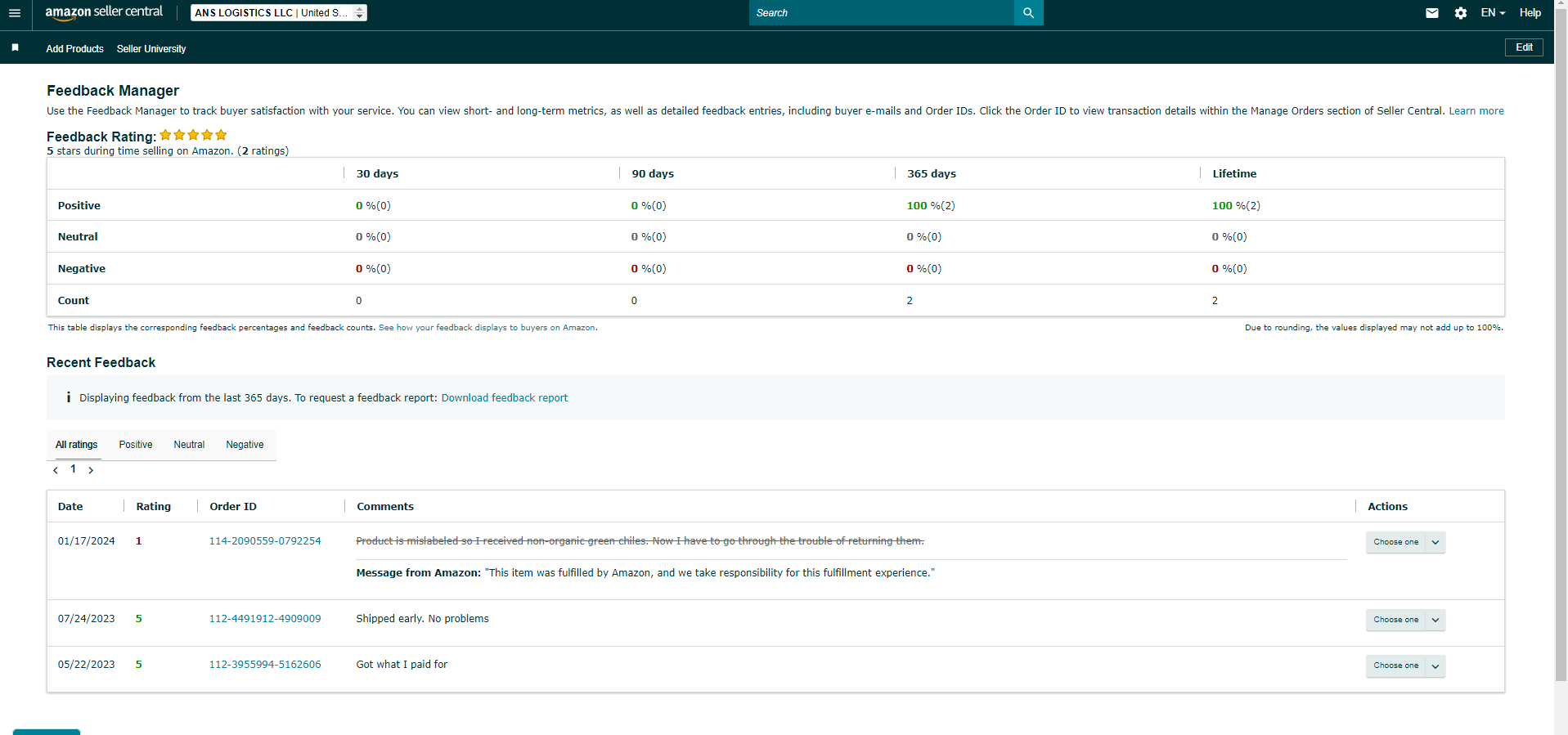Click the comment 'Shipped early. No problems'
Image resolution: width=1568 pixels, height=735 pixels.
(x=422, y=619)
